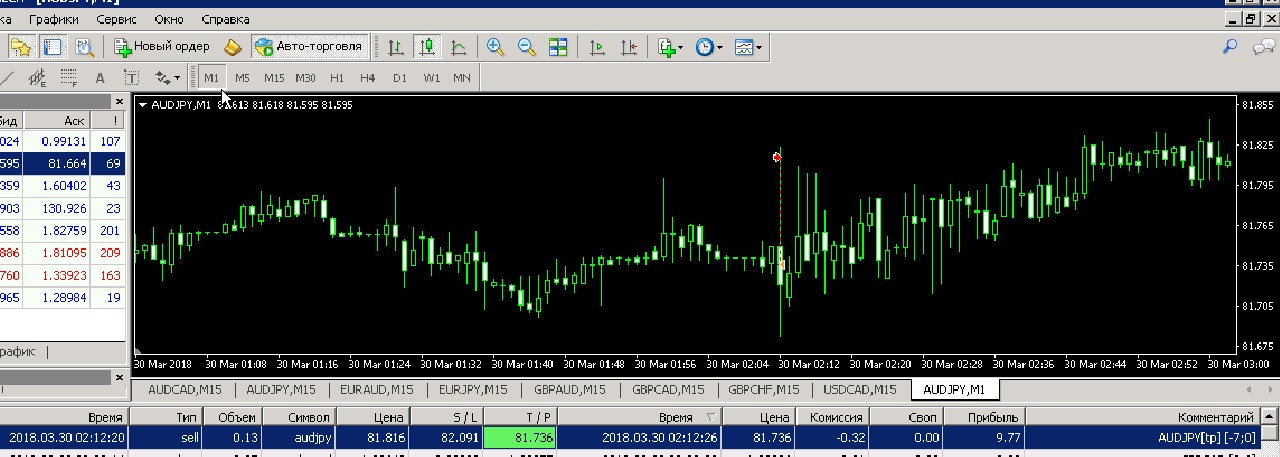
Task: Switch to EURJPY,M15 chart tab
Action: coord(473,390)
